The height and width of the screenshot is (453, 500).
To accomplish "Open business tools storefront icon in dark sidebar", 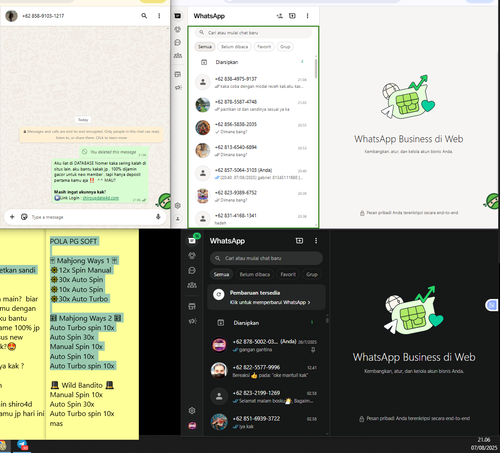I will tap(192, 306).
